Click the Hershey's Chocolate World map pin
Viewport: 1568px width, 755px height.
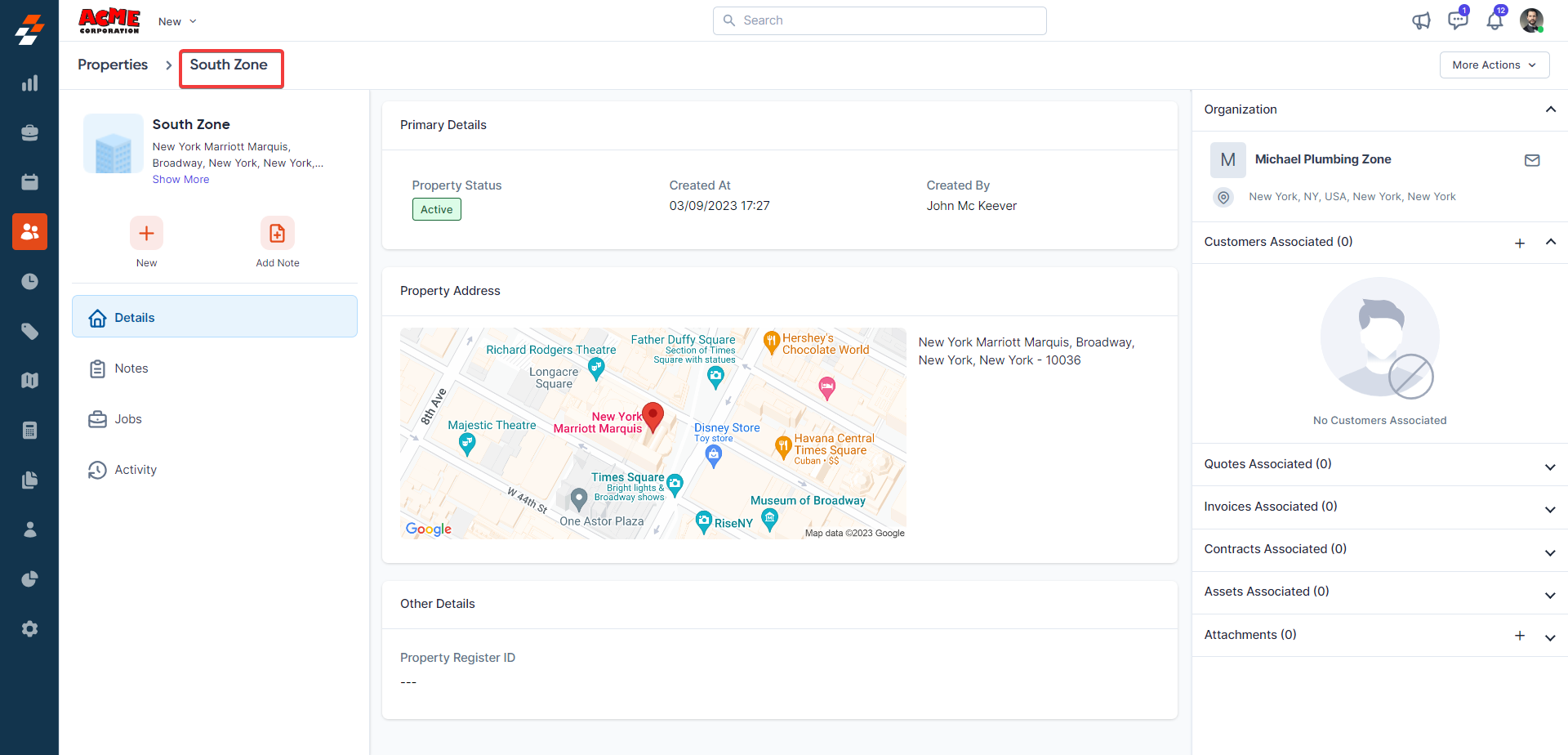772,342
